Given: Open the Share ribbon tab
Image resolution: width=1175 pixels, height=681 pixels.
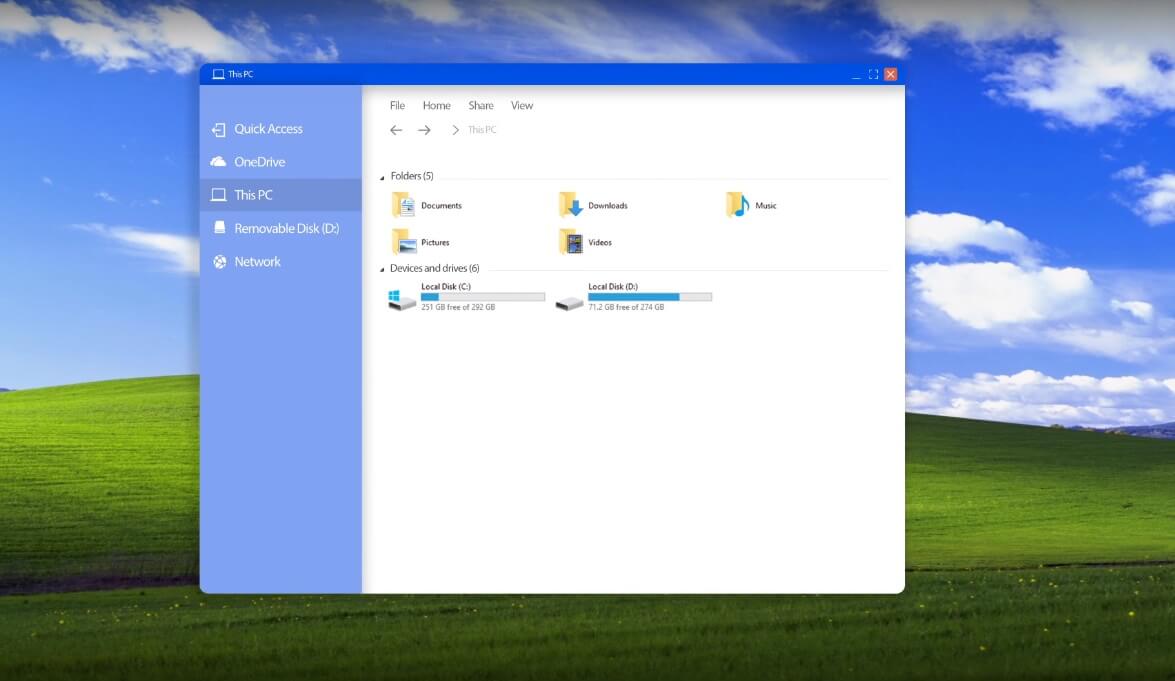Looking at the screenshot, I should (480, 105).
